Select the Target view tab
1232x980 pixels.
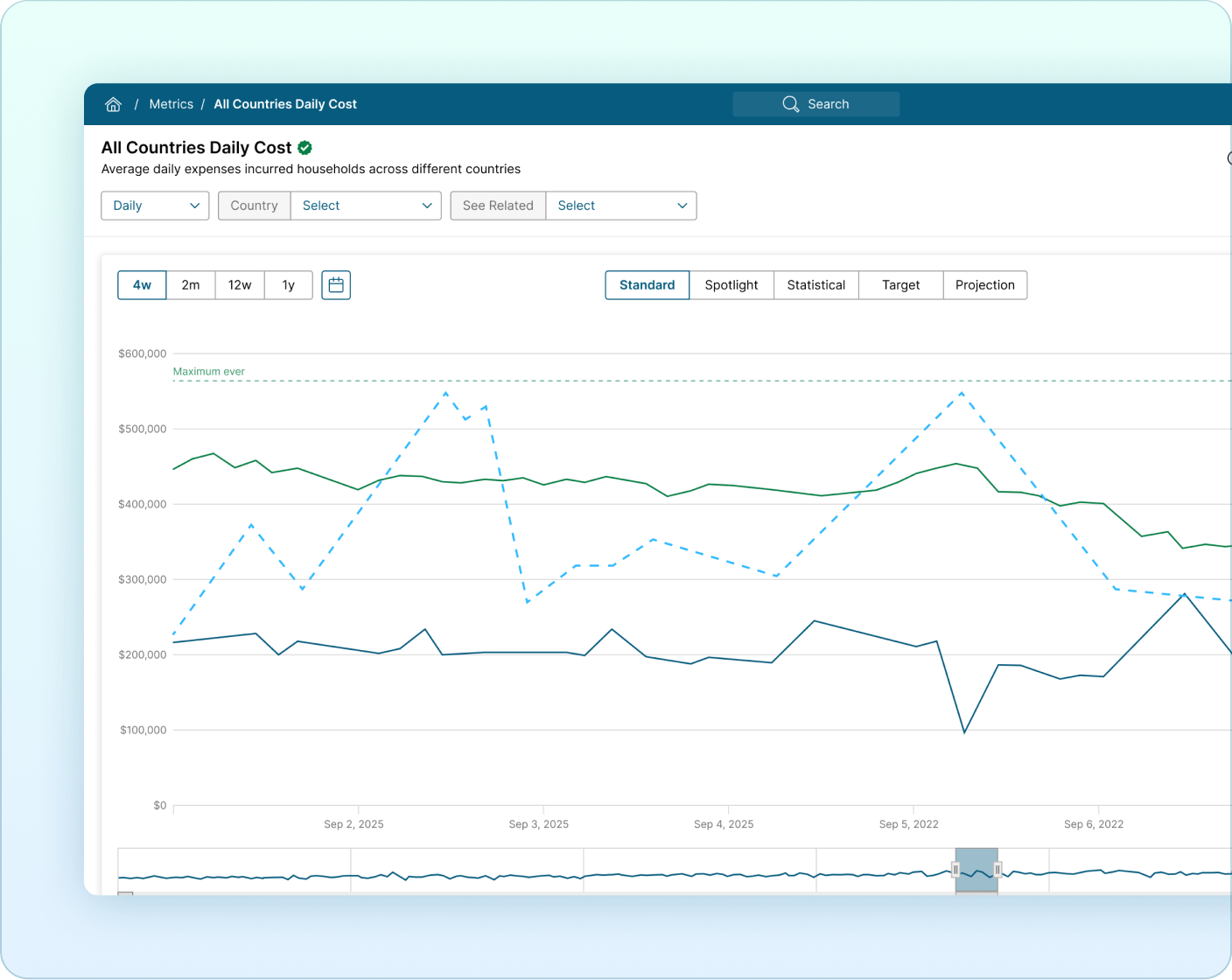pyautogui.click(x=900, y=284)
